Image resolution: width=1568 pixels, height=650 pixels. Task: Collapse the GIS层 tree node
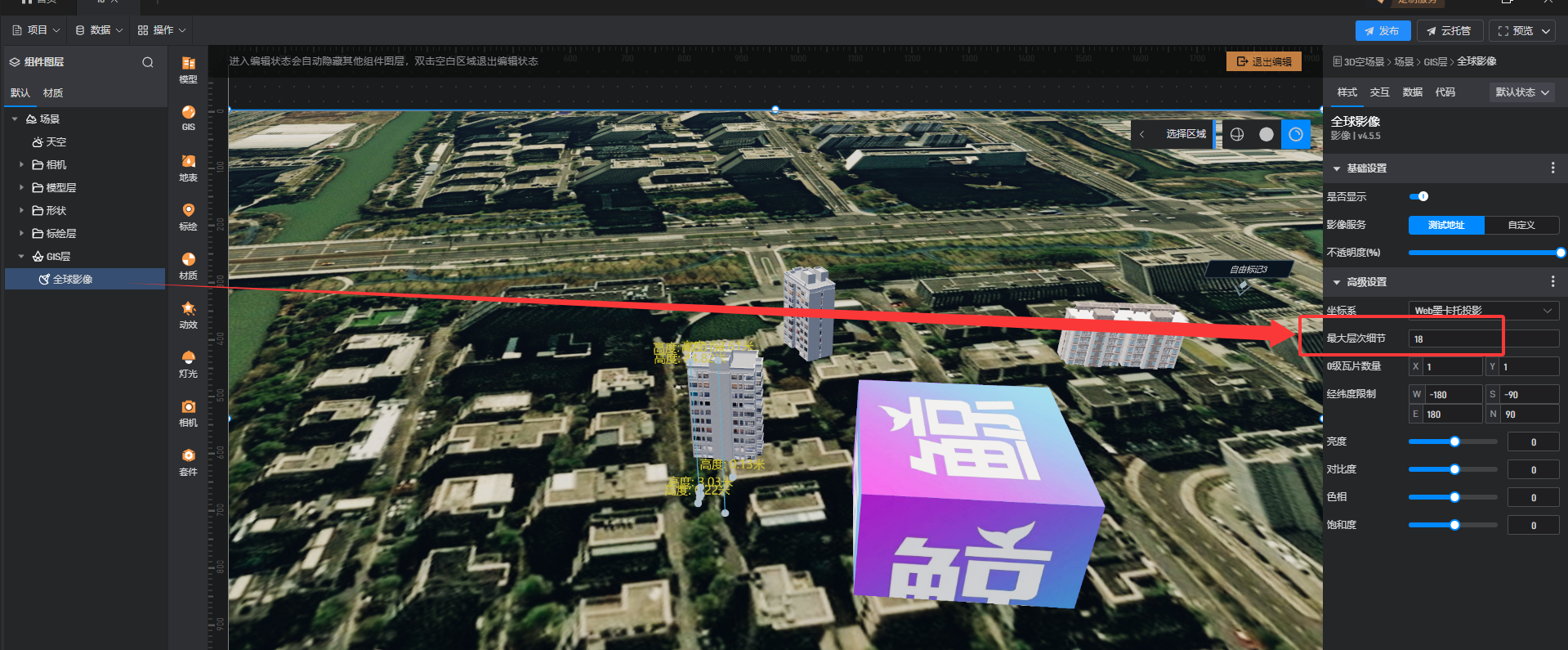(x=21, y=257)
